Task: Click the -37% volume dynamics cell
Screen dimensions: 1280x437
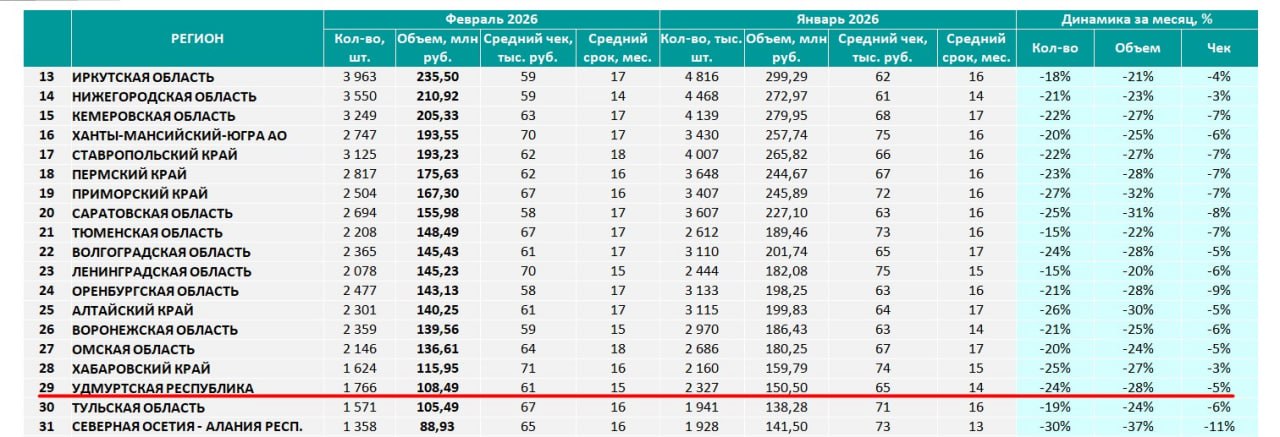Action: coord(1135,427)
